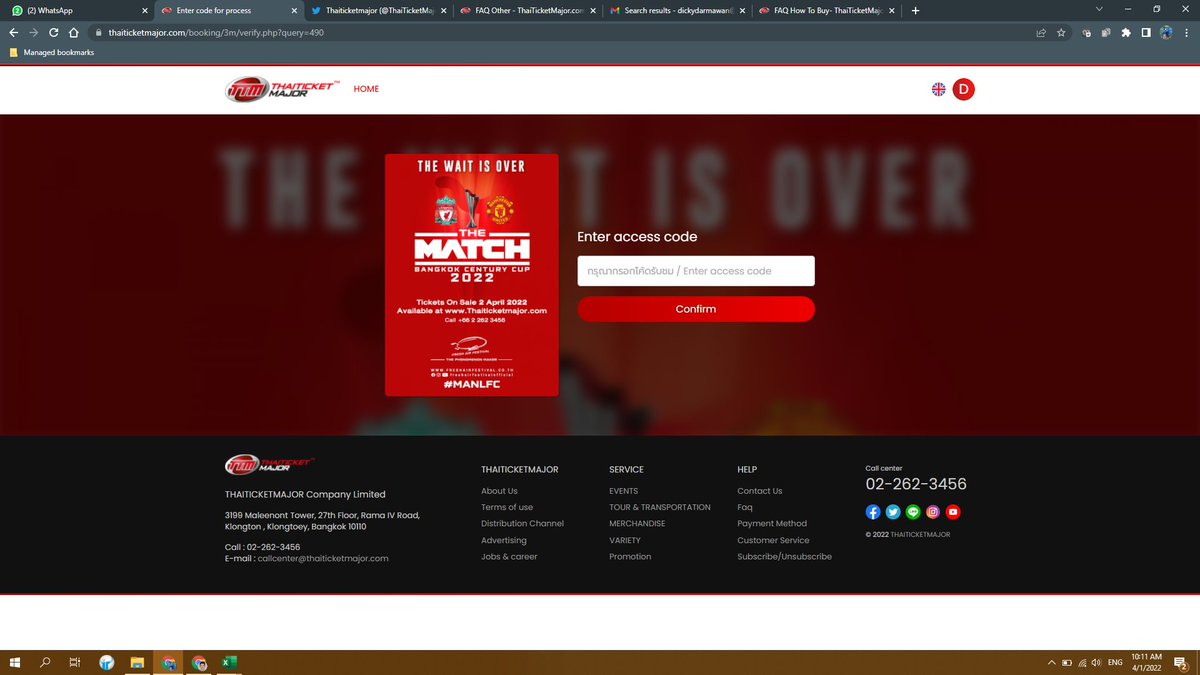Open Windows Start menu

tap(14, 662)
